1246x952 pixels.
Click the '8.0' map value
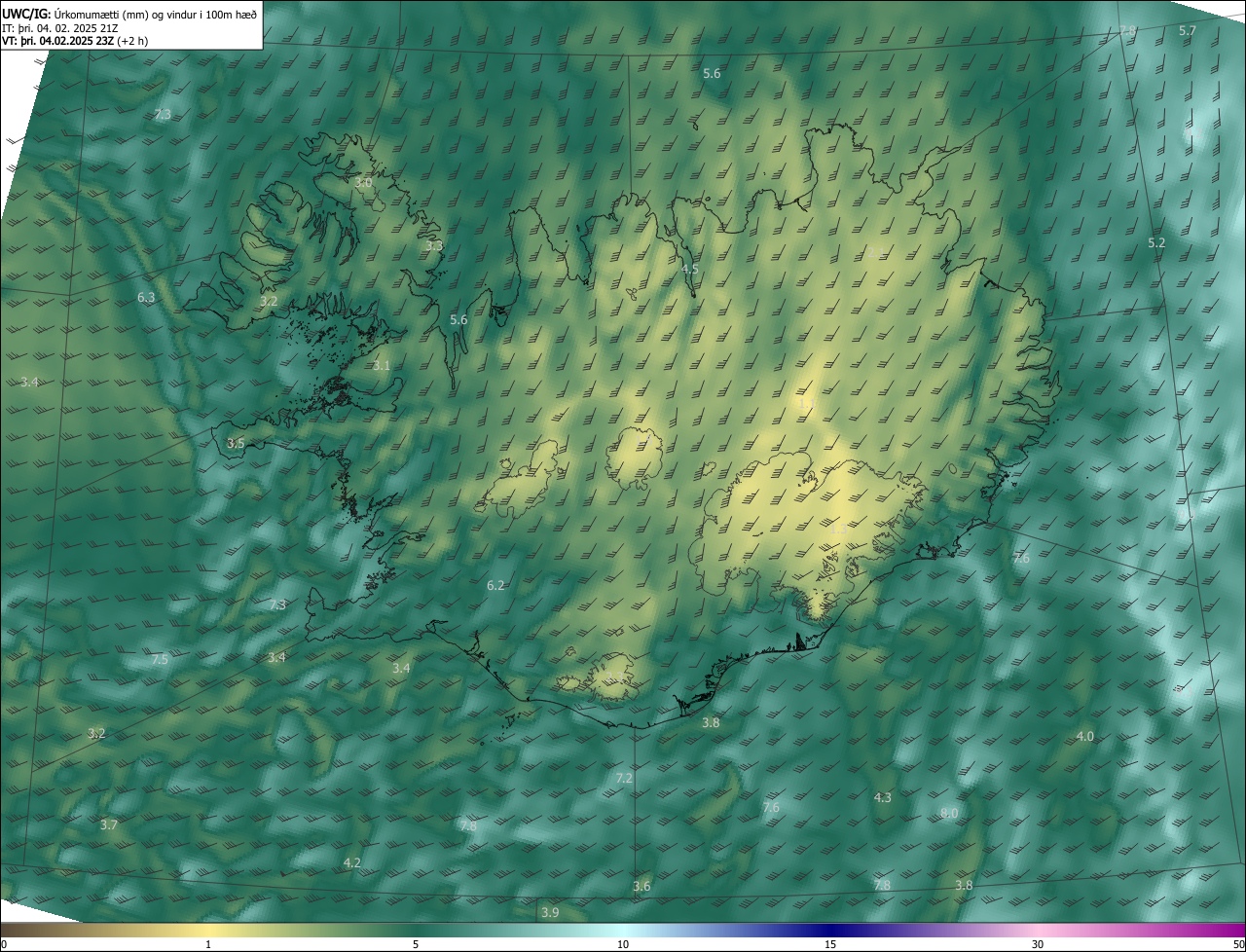tap(950, 814)
